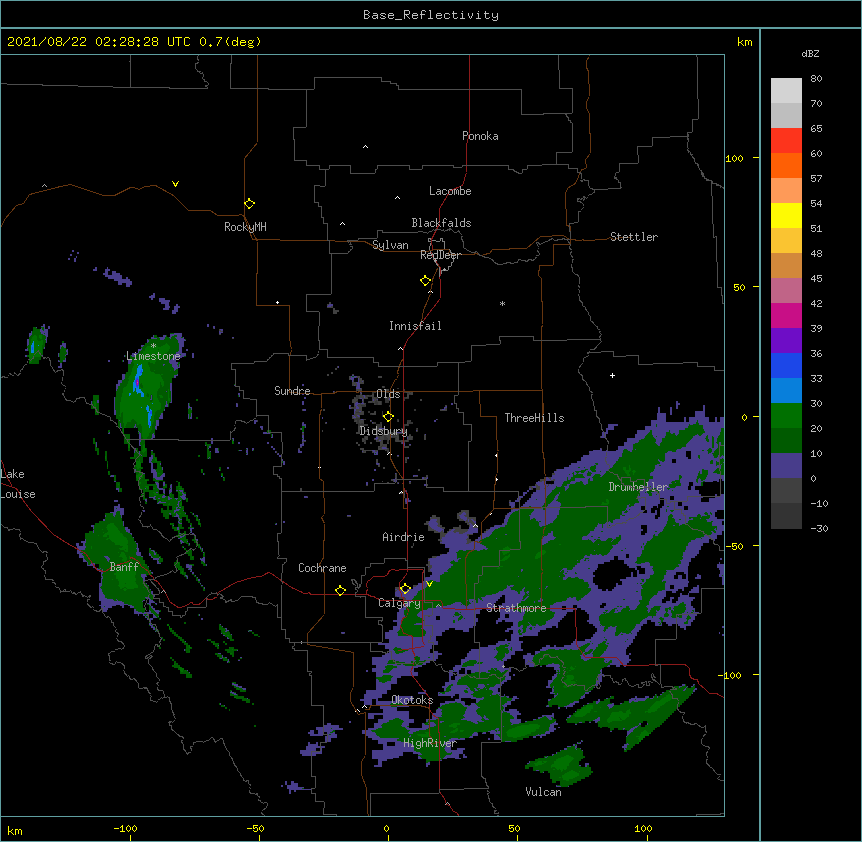Viewport: 862px width, 842px height.
Task: Pick the slate purple 10 dBZ legend band
Action: click(x=786, y=466)
